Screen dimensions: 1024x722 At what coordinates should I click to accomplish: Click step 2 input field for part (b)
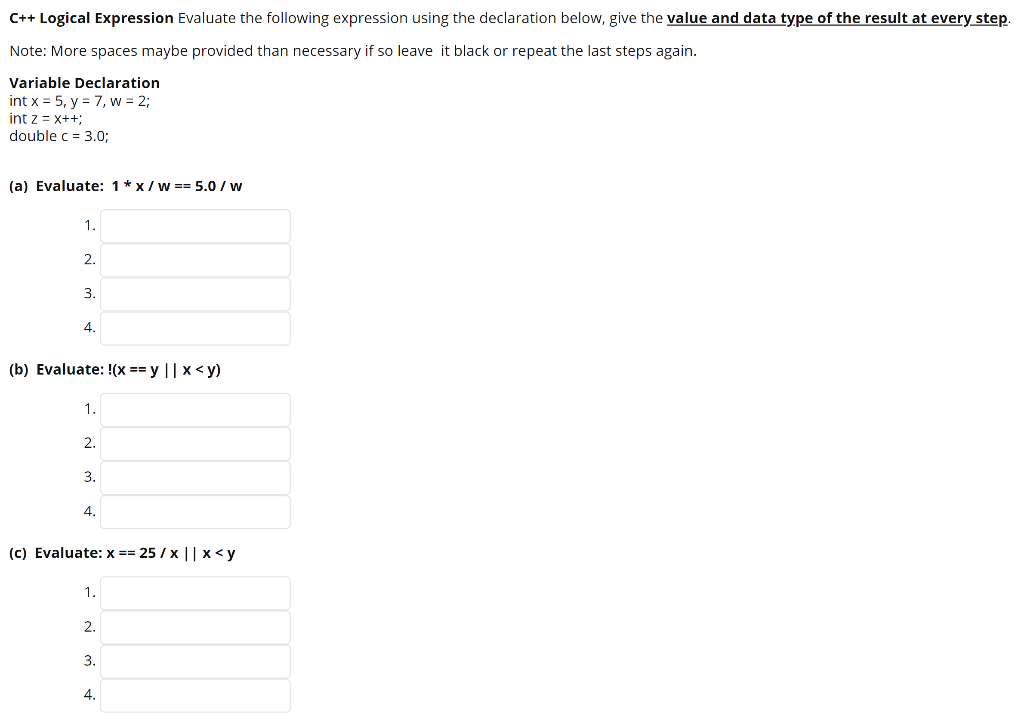195,443
